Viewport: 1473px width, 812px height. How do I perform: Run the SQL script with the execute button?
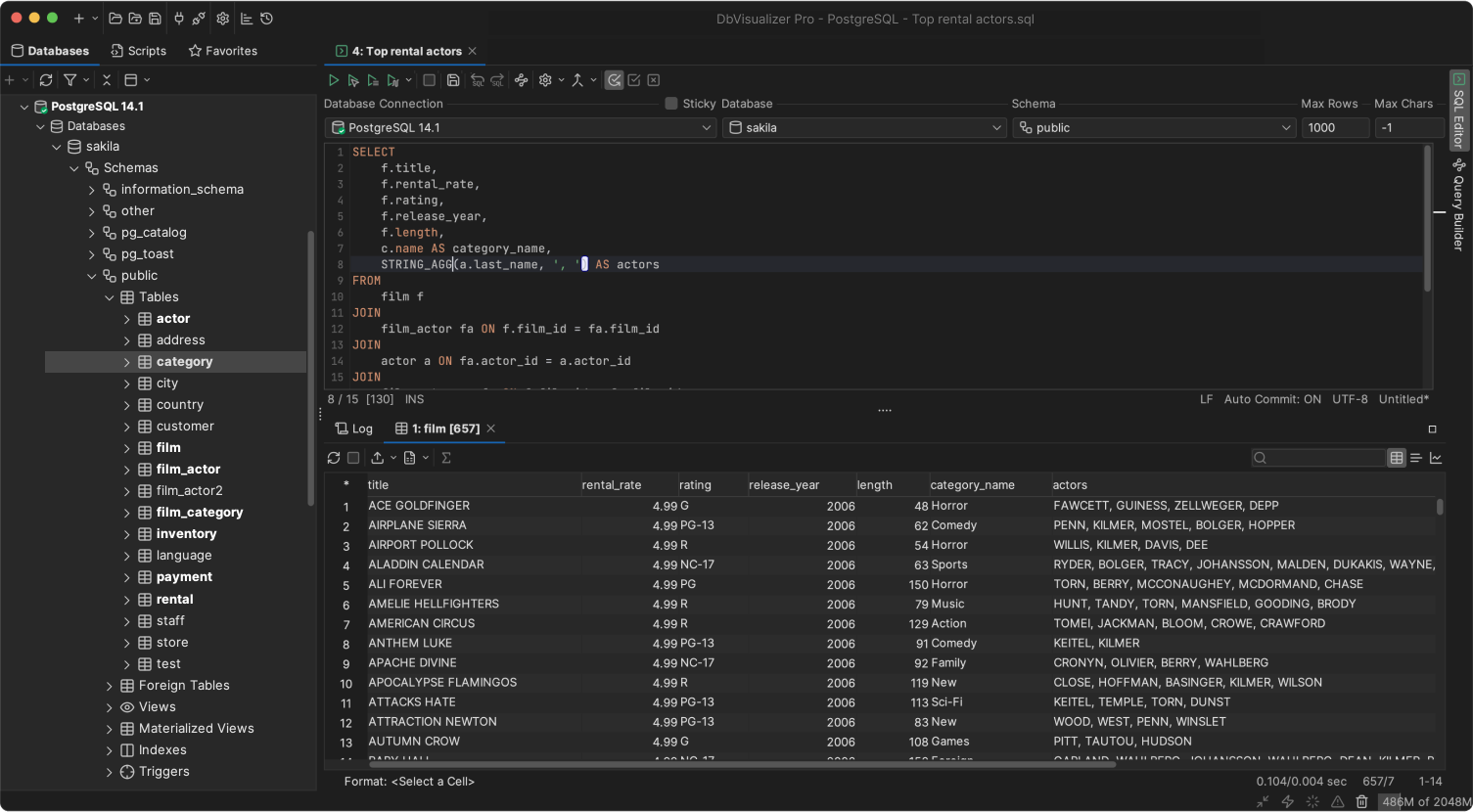[x=333, y=80]
